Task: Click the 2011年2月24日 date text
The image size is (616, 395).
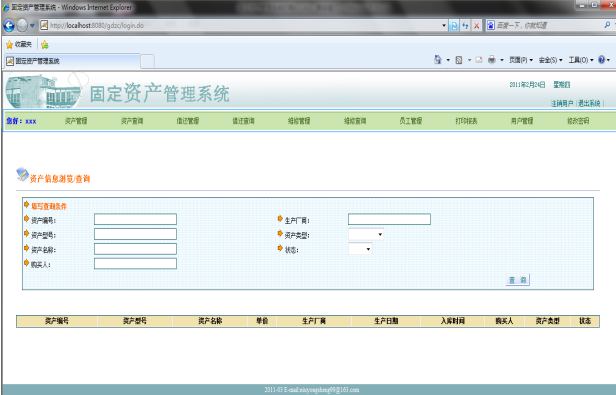Action: [x=527, y=85]
